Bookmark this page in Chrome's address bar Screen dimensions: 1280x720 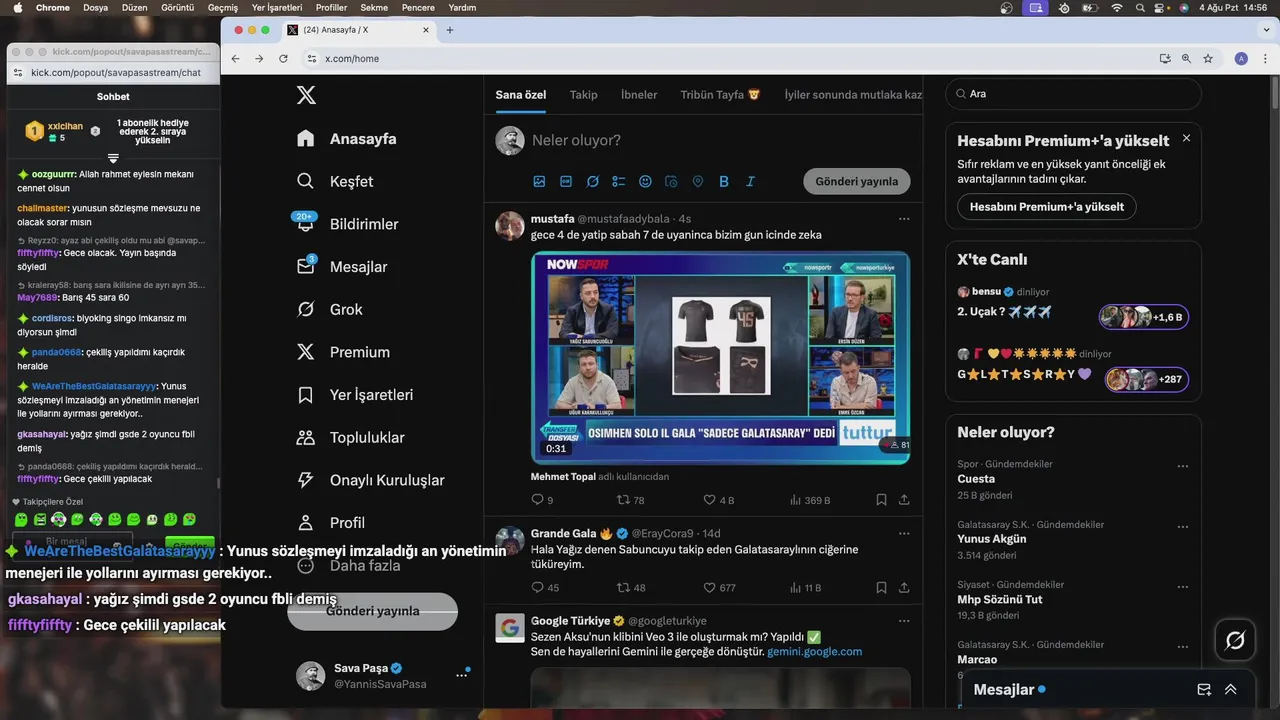(1208, 59)
